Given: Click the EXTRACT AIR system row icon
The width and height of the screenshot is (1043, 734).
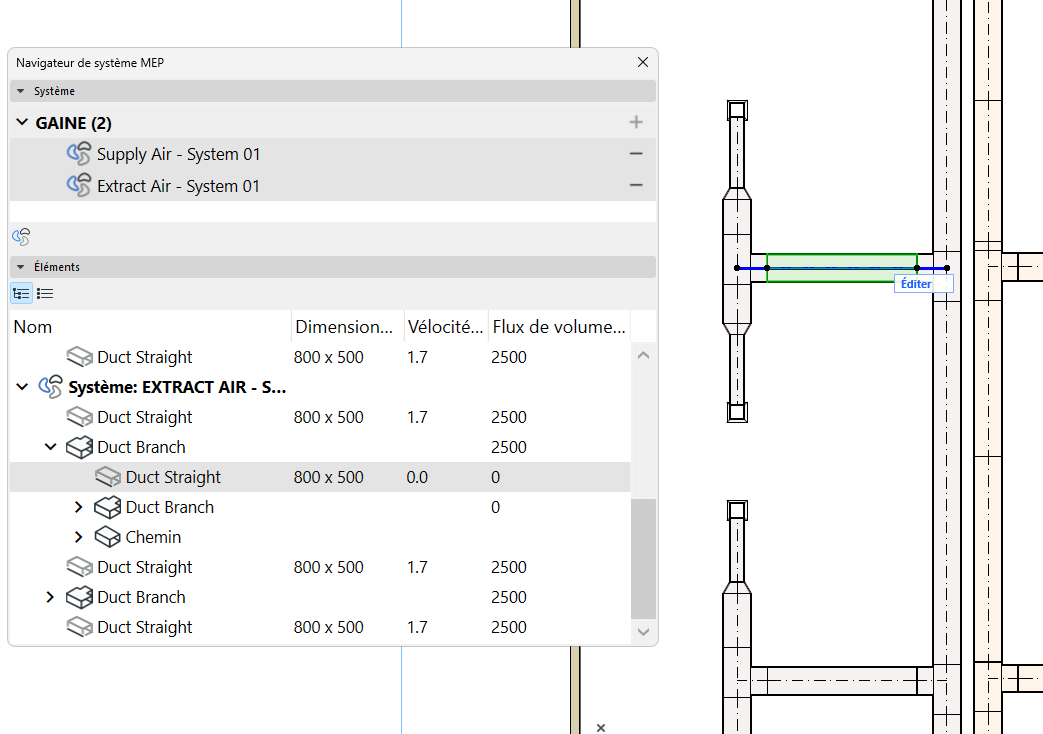Looking at the screenshot, I should 51,387.
